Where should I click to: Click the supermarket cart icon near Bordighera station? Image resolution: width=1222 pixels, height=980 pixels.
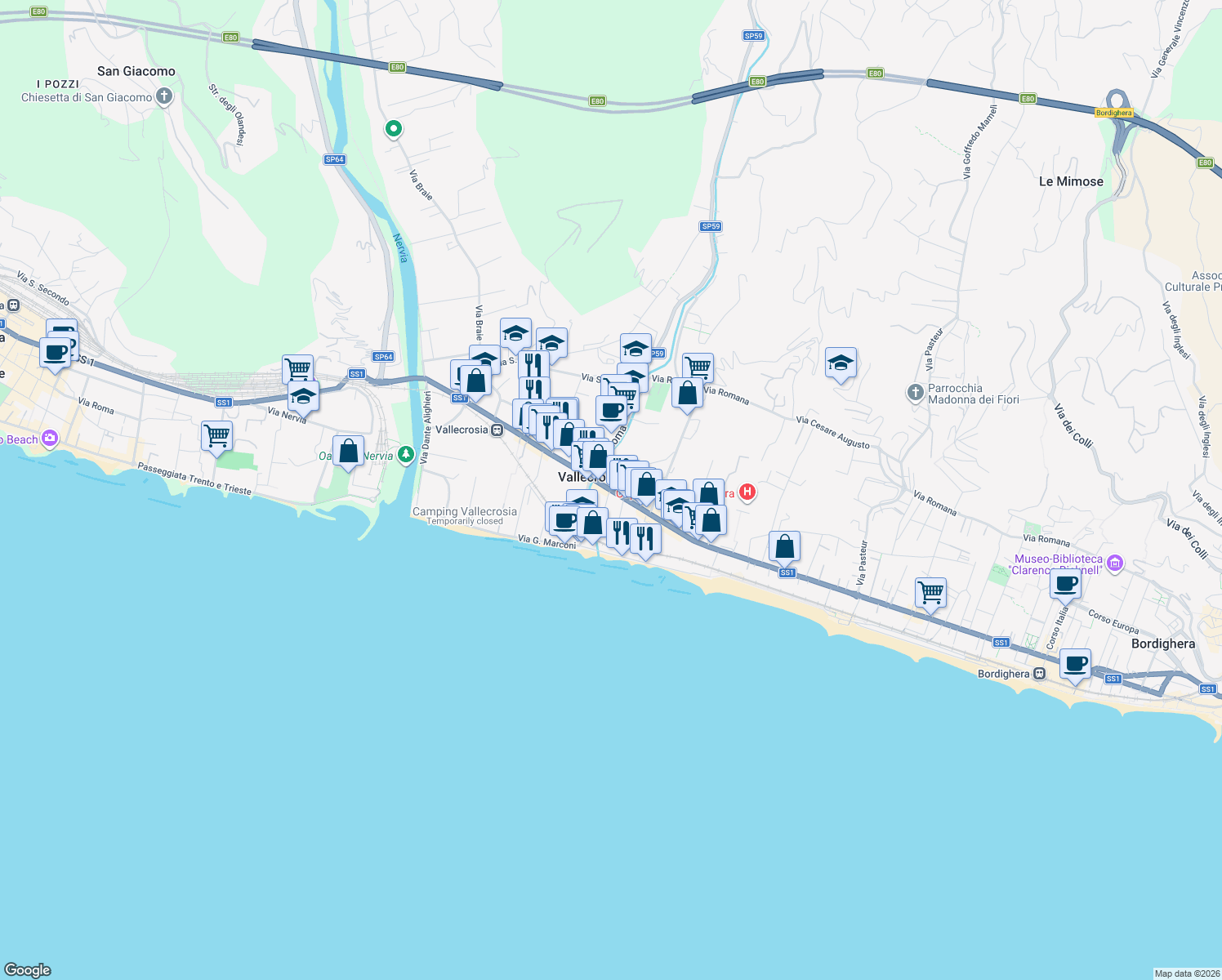coord(930,591)
